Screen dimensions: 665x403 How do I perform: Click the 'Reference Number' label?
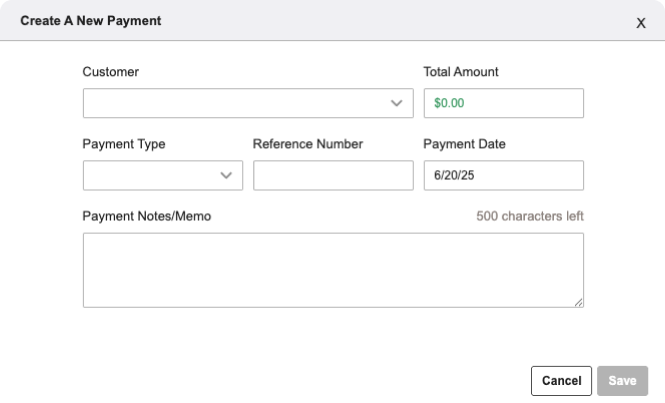[307, 144]
